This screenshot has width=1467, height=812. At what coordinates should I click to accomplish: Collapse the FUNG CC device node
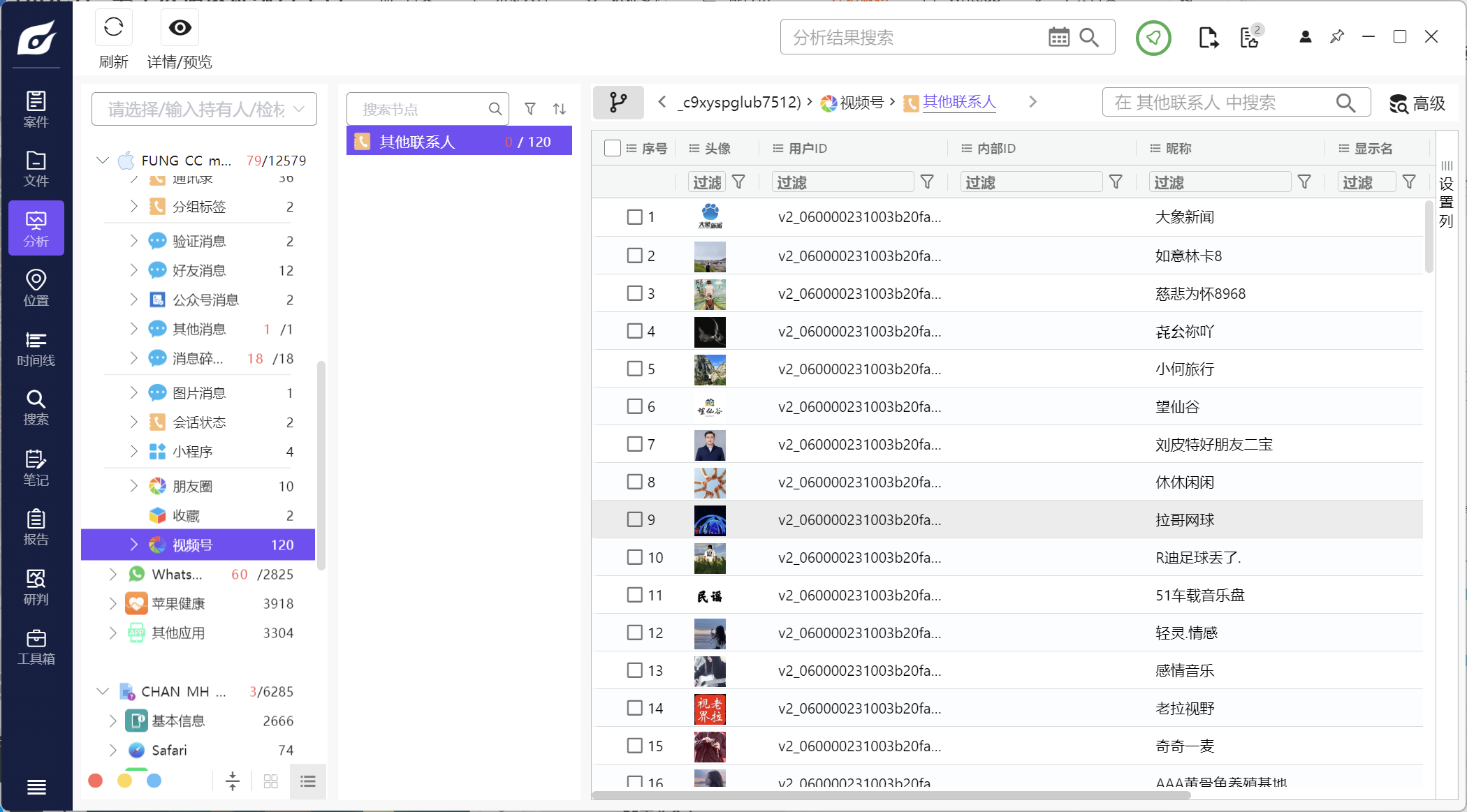103,161
